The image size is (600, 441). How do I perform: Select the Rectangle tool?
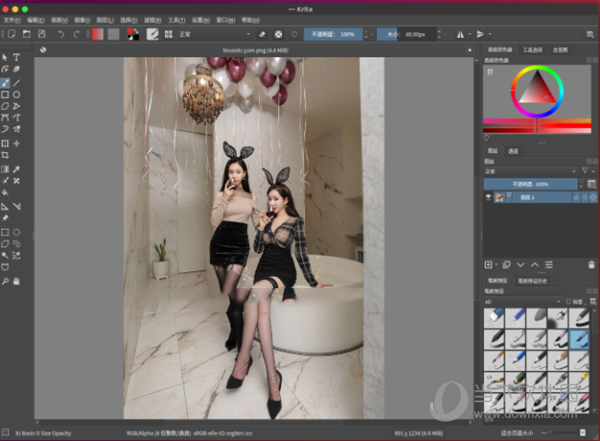tap(5, 95)
